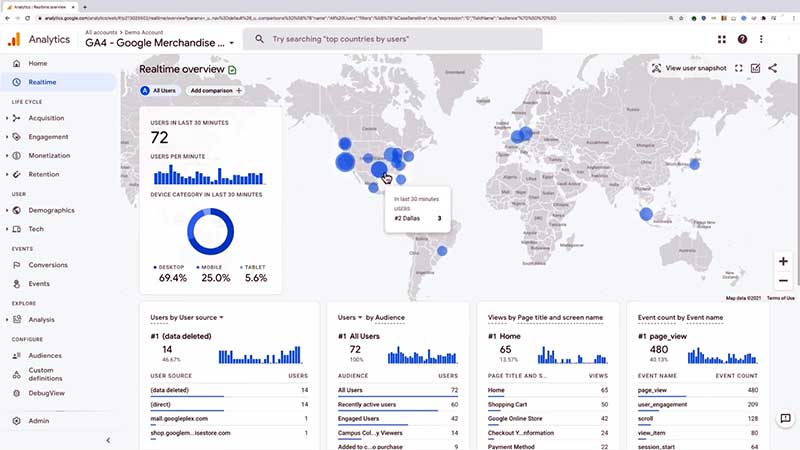Click the scroll event row
The height and width of the screenshot is (450, 800).
tap(697, 418)
